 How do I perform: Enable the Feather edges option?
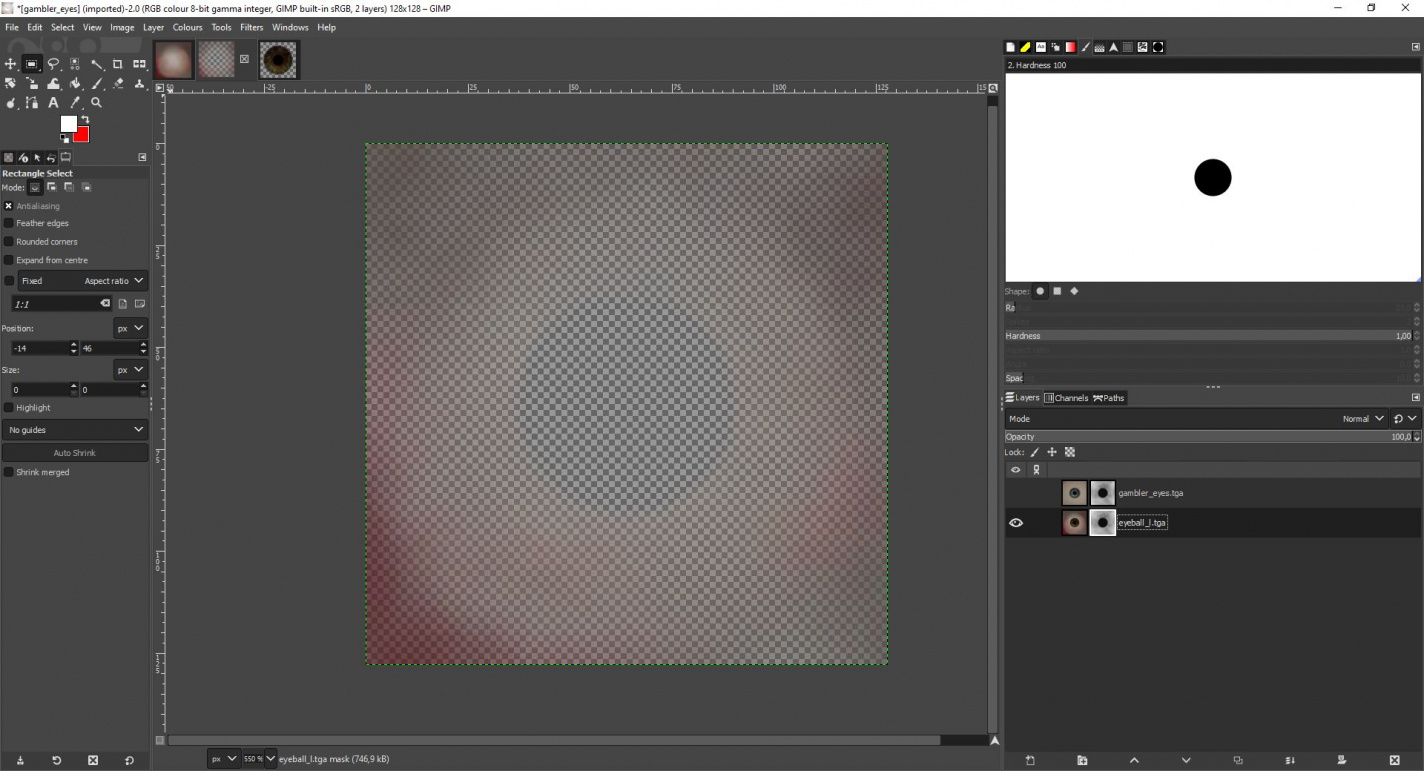[9, 224]
